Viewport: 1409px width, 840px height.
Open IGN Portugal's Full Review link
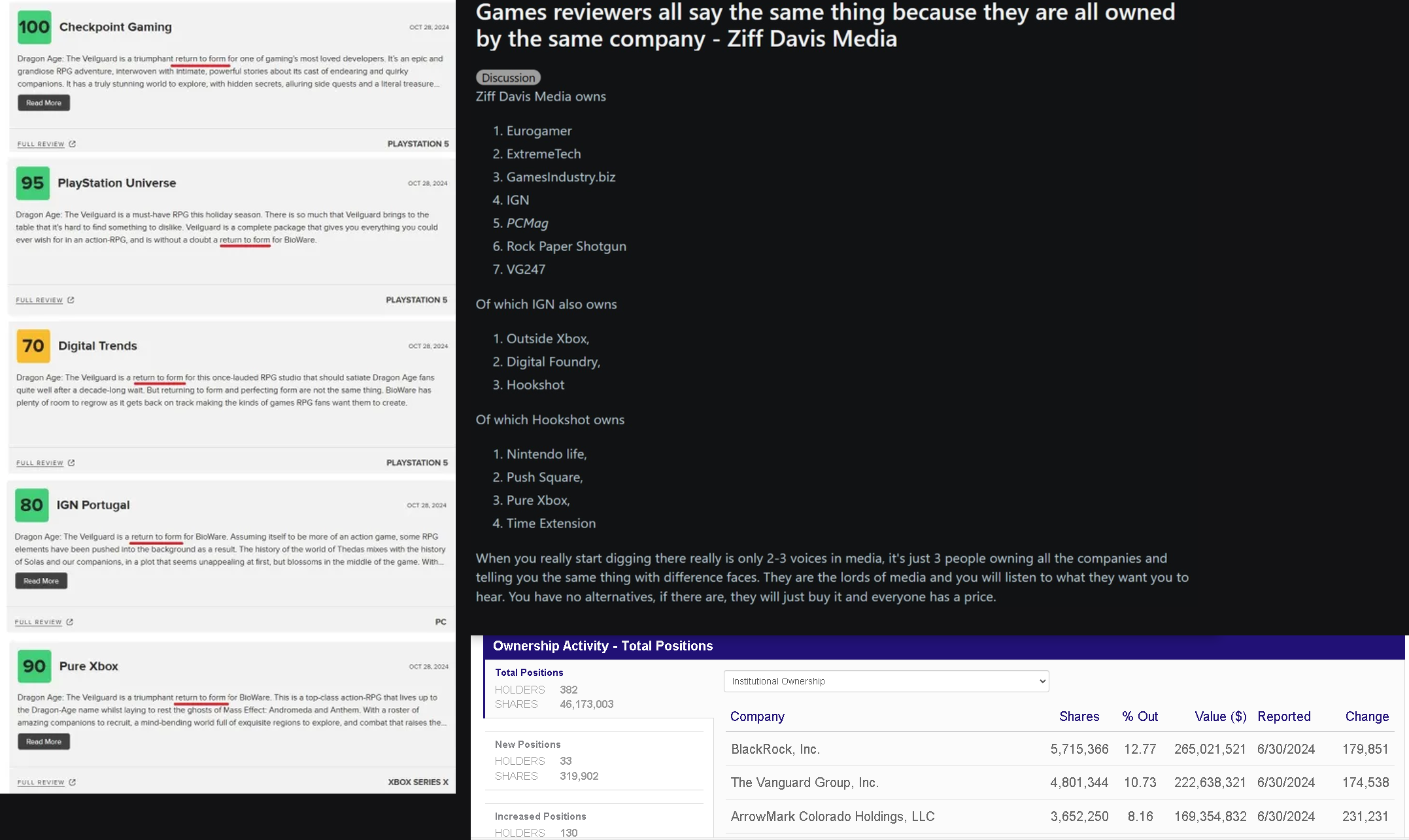pos(38,622)
